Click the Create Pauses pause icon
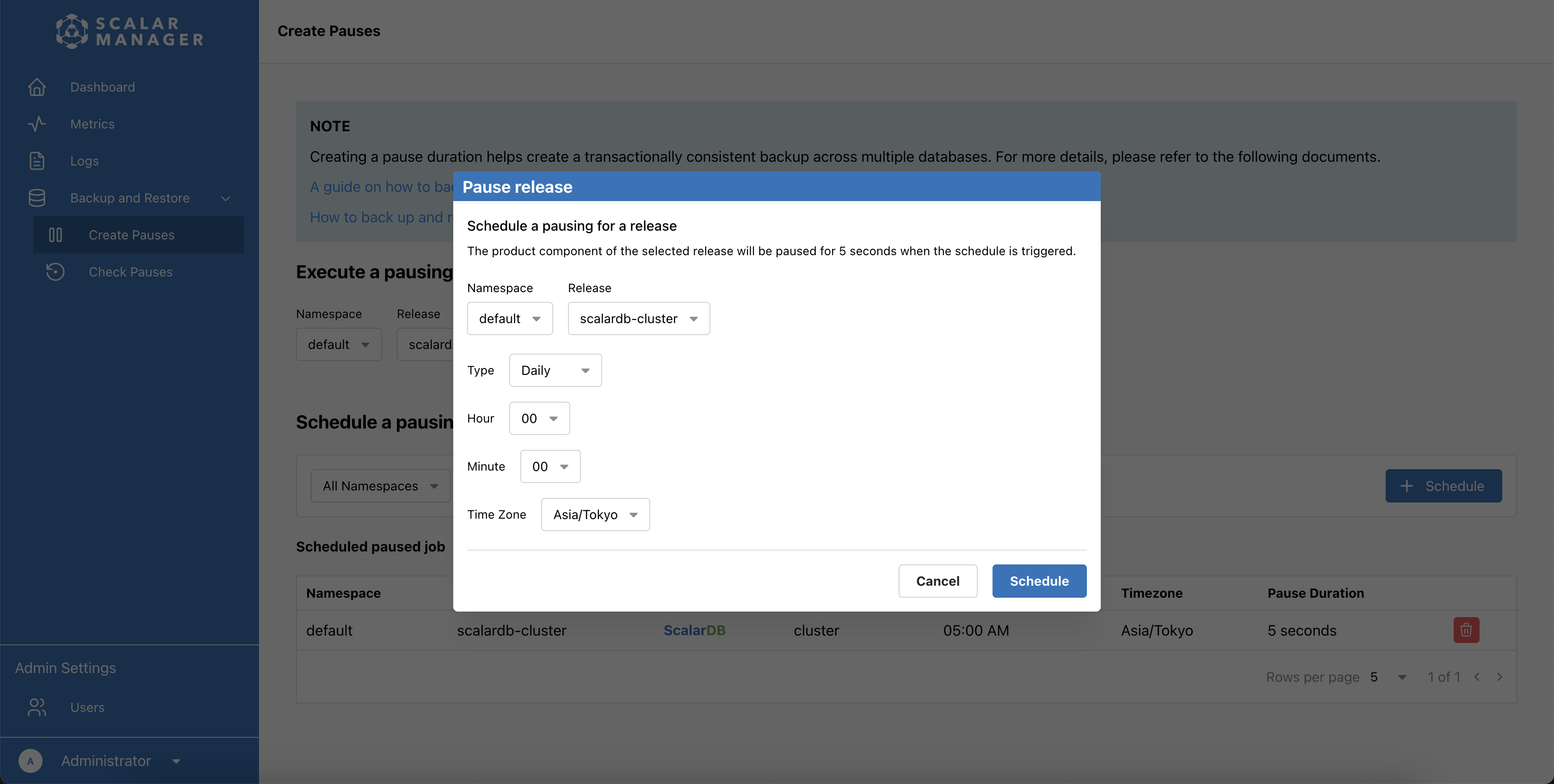The image size is (1554, 784). (55, 234)
